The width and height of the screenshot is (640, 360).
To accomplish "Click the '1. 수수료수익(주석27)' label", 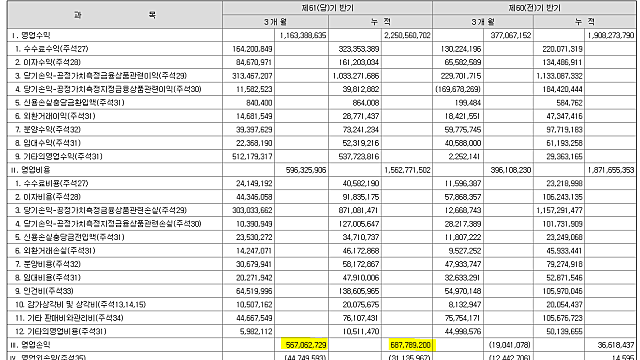I will tap(51, 49).
